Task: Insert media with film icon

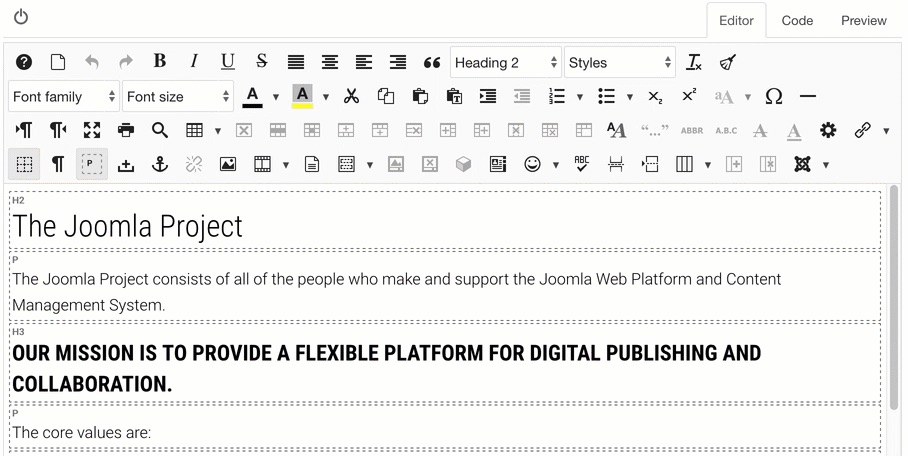Action: [x=262, y=165]
